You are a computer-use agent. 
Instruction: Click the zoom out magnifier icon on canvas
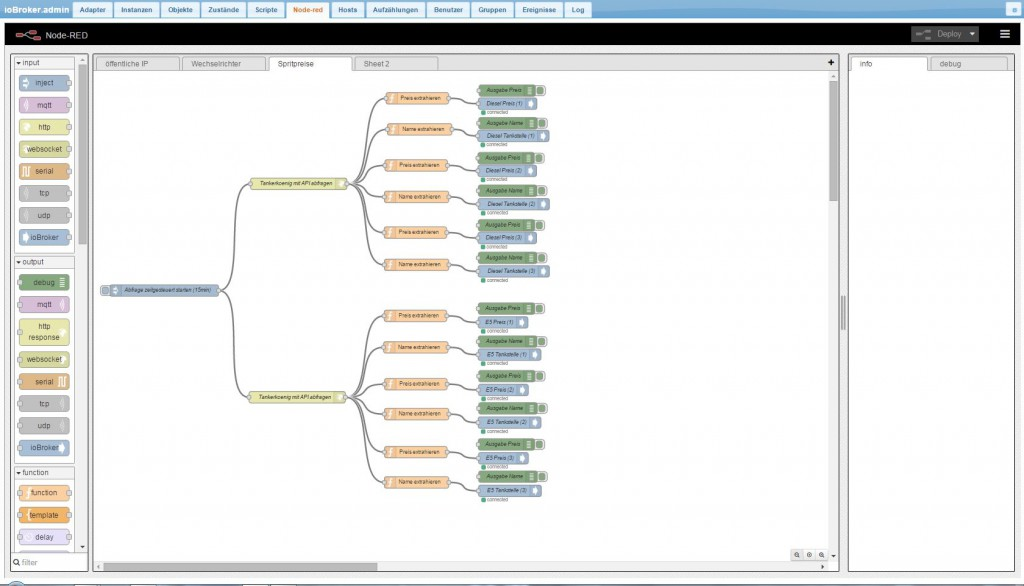click(797, 555)
